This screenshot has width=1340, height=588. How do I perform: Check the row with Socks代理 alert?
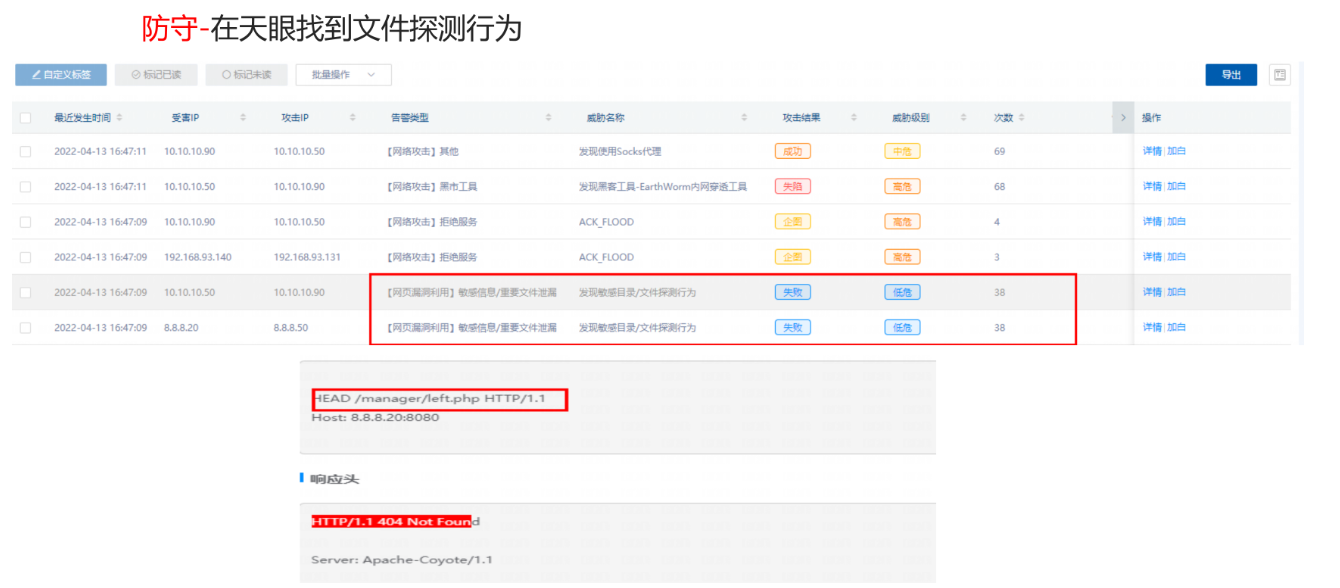26,152
